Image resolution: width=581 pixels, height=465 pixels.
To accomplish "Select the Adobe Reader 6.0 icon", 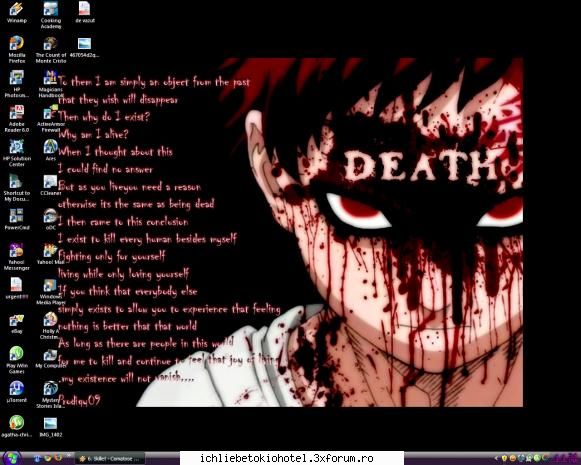I will (17, 119).
